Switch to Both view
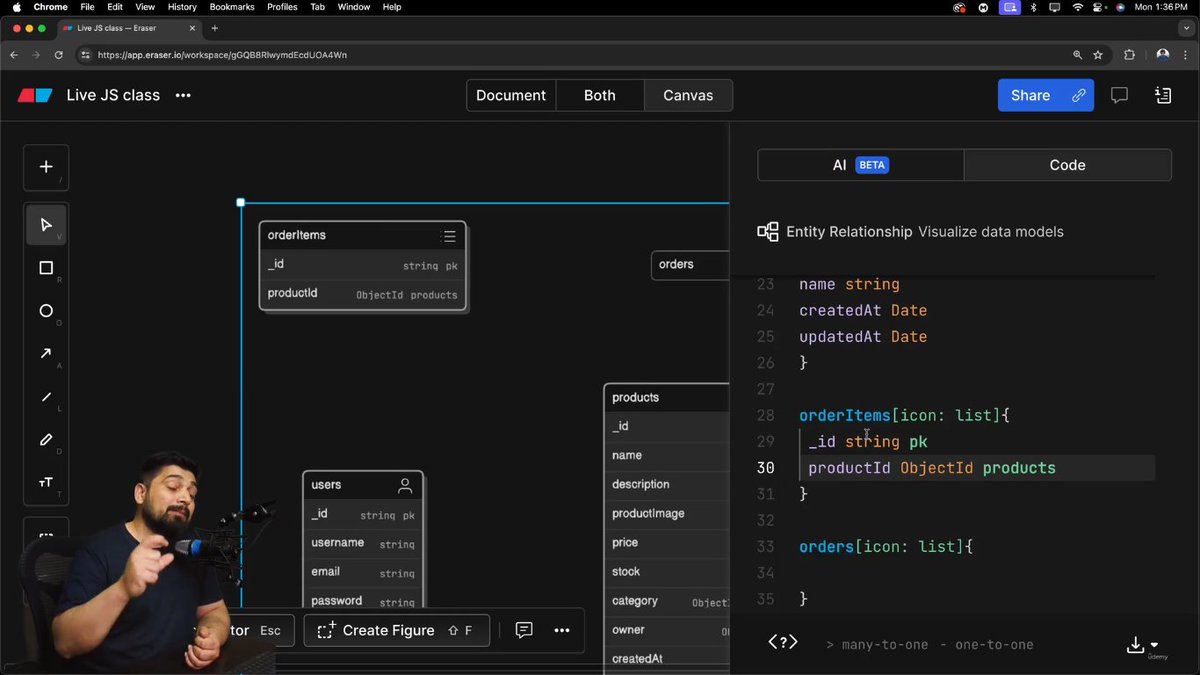This screenshot has width=1200, height=675. 600,95
